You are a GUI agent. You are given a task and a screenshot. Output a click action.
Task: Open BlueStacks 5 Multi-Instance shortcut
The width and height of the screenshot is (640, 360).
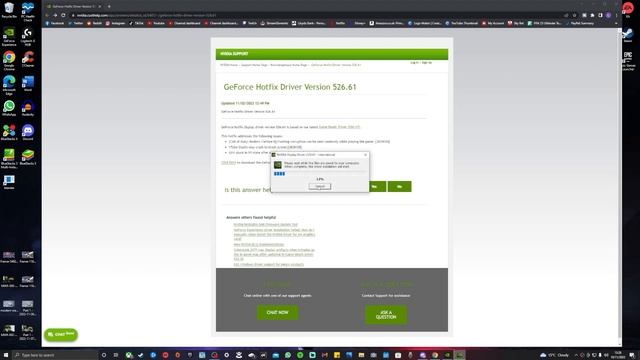point(9,158)
